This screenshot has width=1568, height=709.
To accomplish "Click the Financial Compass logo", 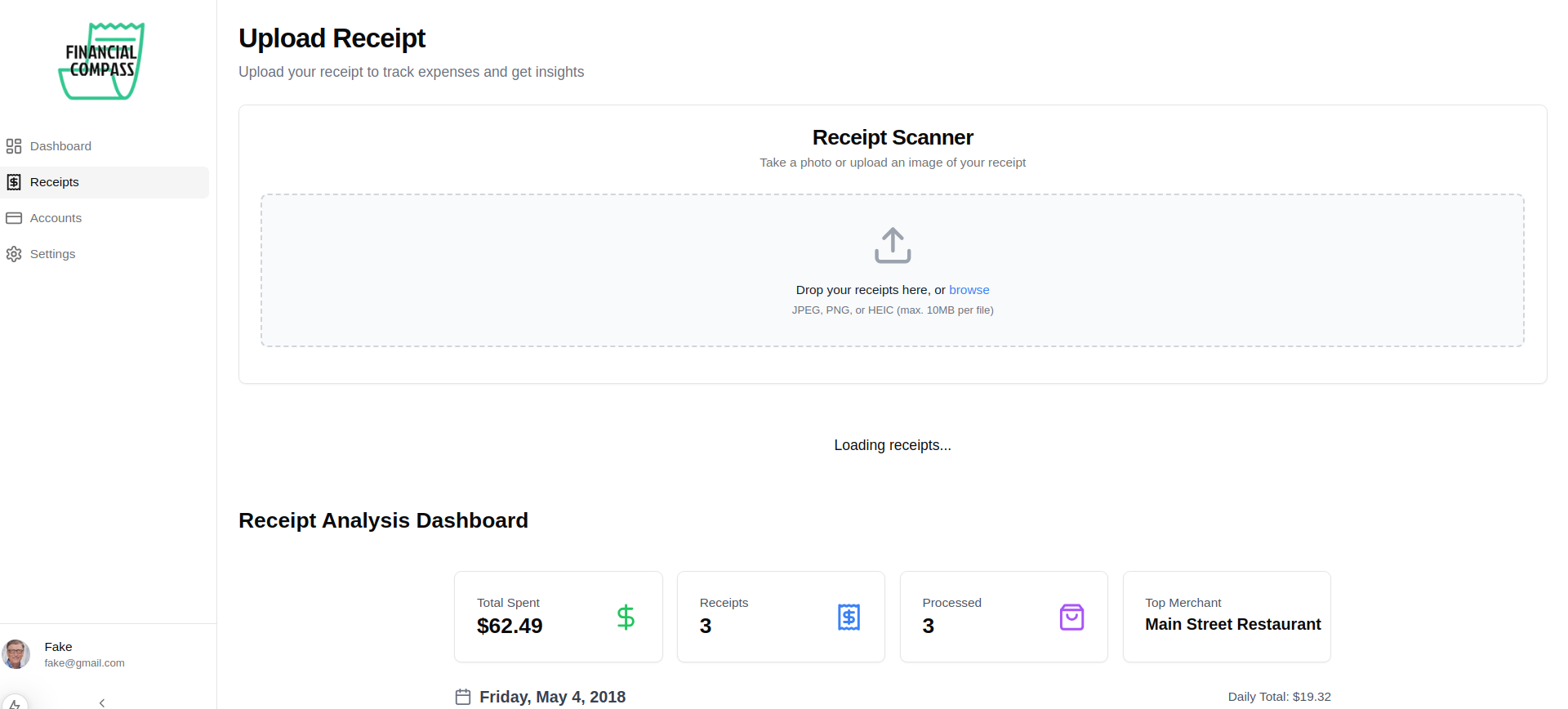I will click(101, 61).
